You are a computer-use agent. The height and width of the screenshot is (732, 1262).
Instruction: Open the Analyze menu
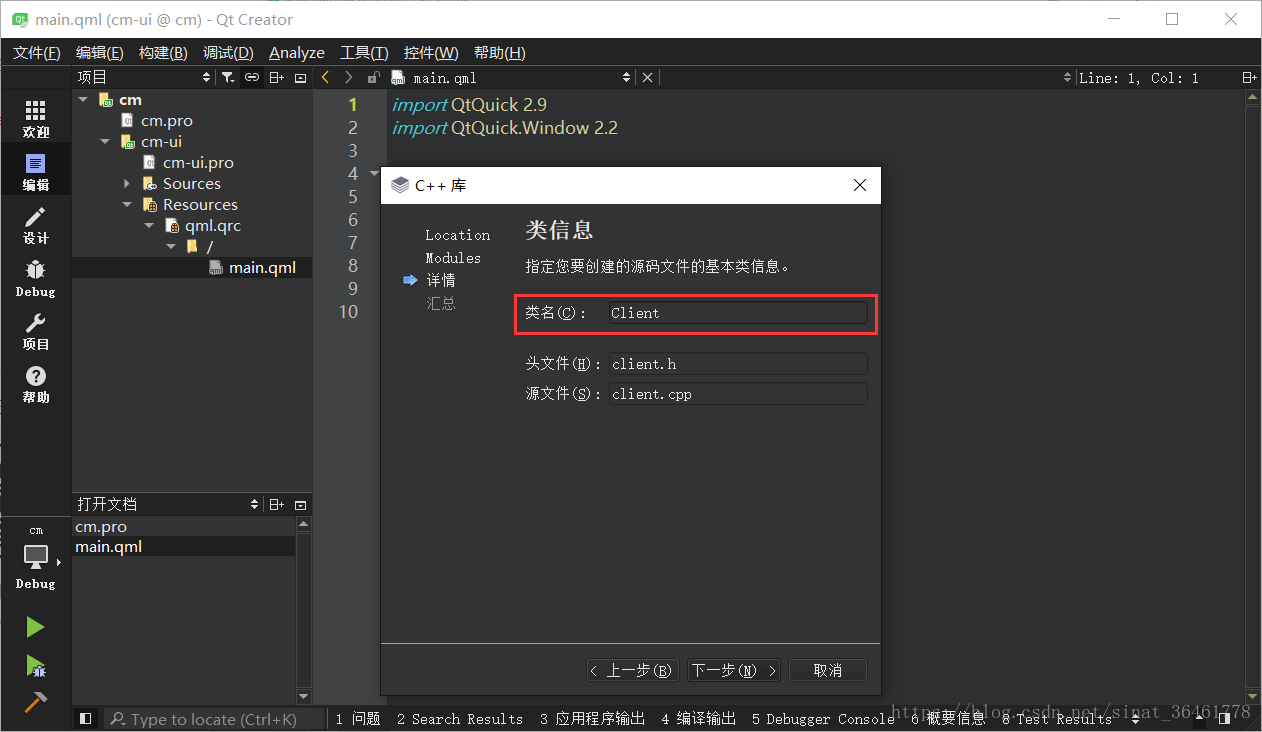(297, 52)
